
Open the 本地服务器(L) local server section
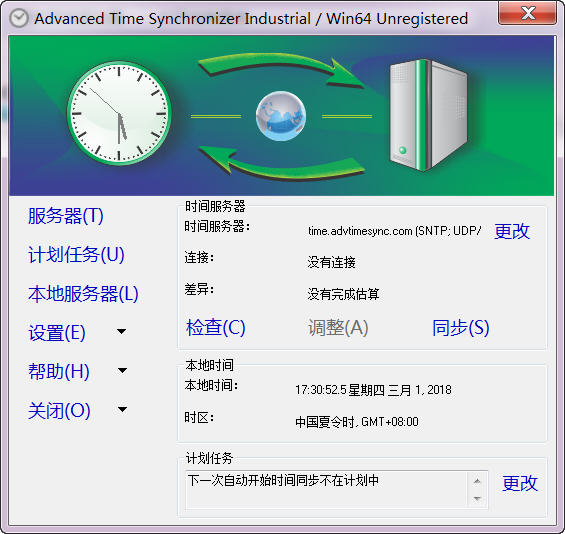coord(83,294)
